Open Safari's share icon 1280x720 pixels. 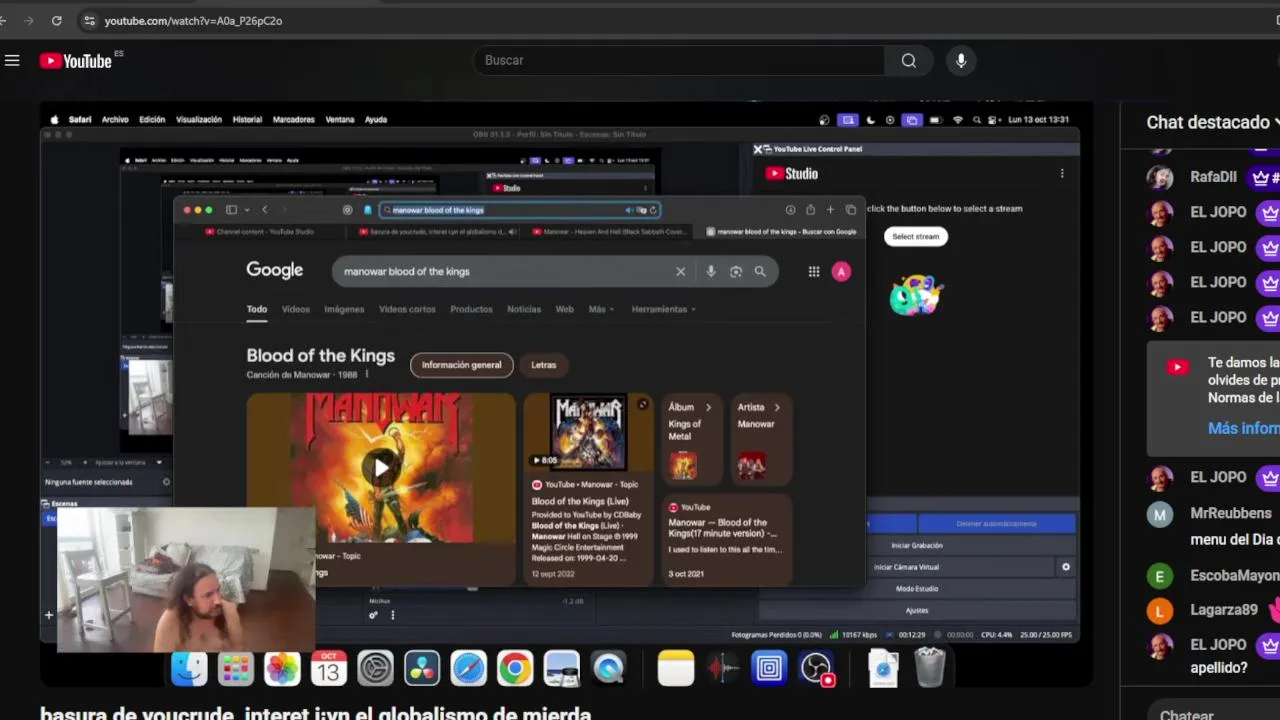[810, 210]
